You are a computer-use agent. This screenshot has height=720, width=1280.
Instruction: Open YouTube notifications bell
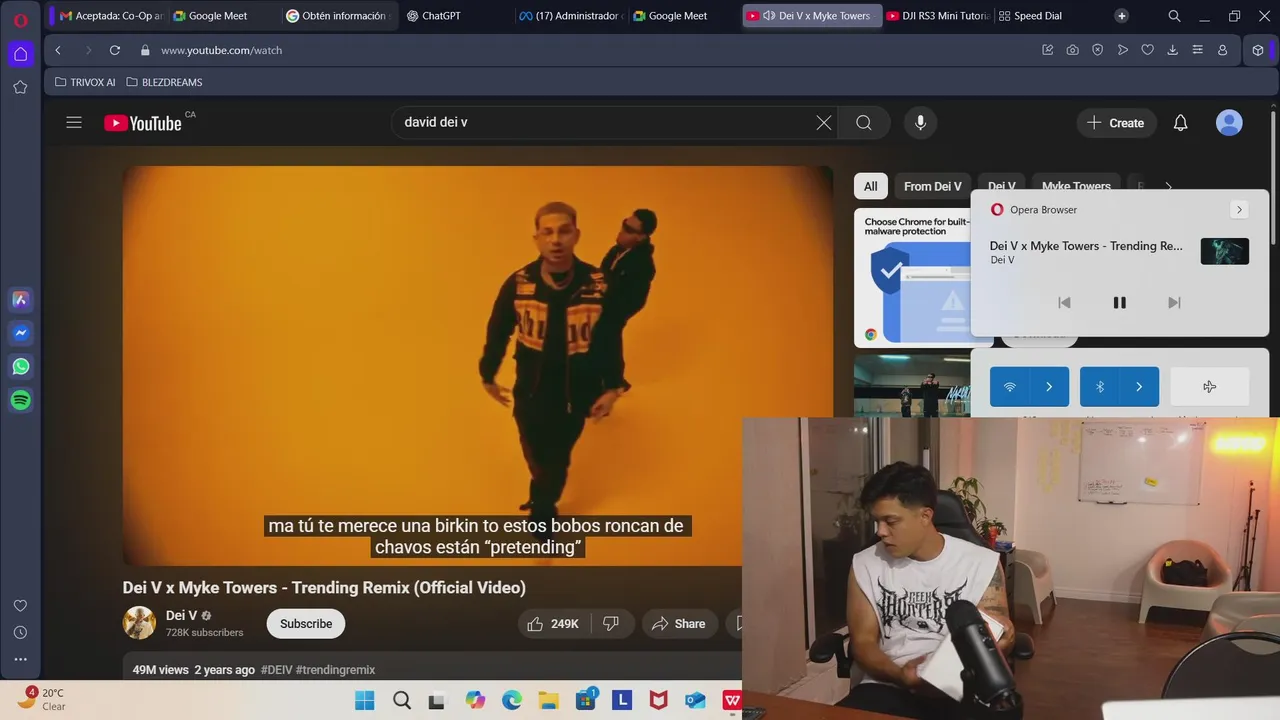point(1180,123)
